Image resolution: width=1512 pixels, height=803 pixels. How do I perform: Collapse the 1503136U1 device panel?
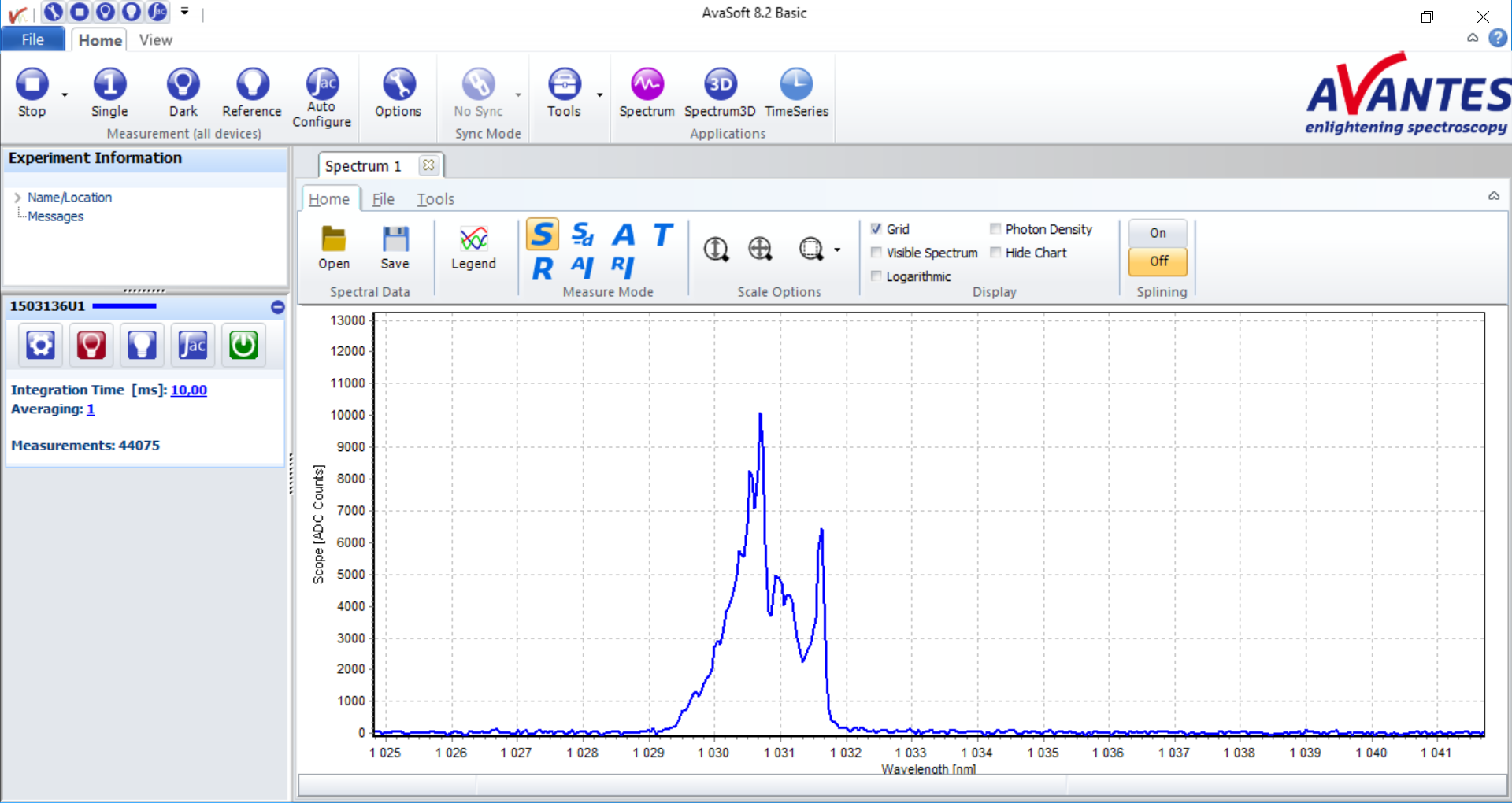277,307
